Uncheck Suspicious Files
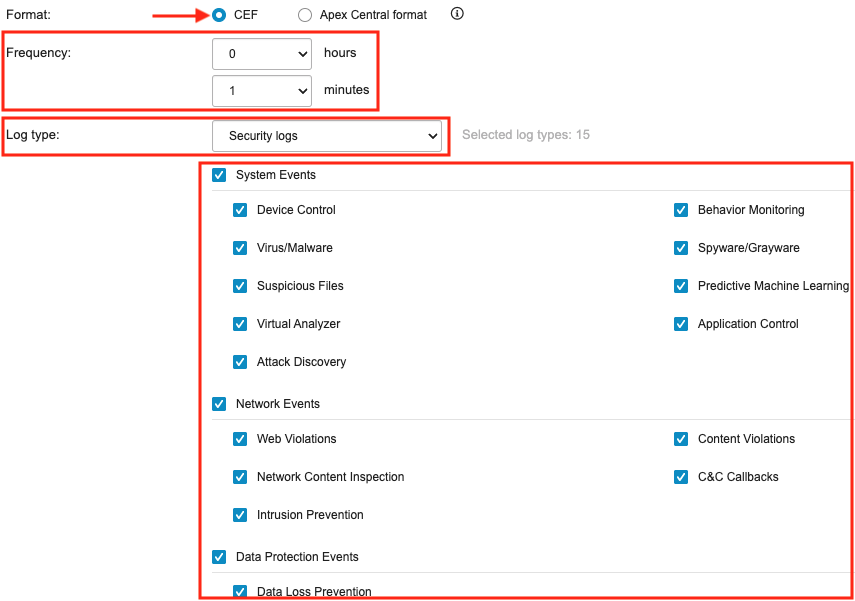Viewport: 855px width, 601px height. pyautogui.click(x=240, y=286)
